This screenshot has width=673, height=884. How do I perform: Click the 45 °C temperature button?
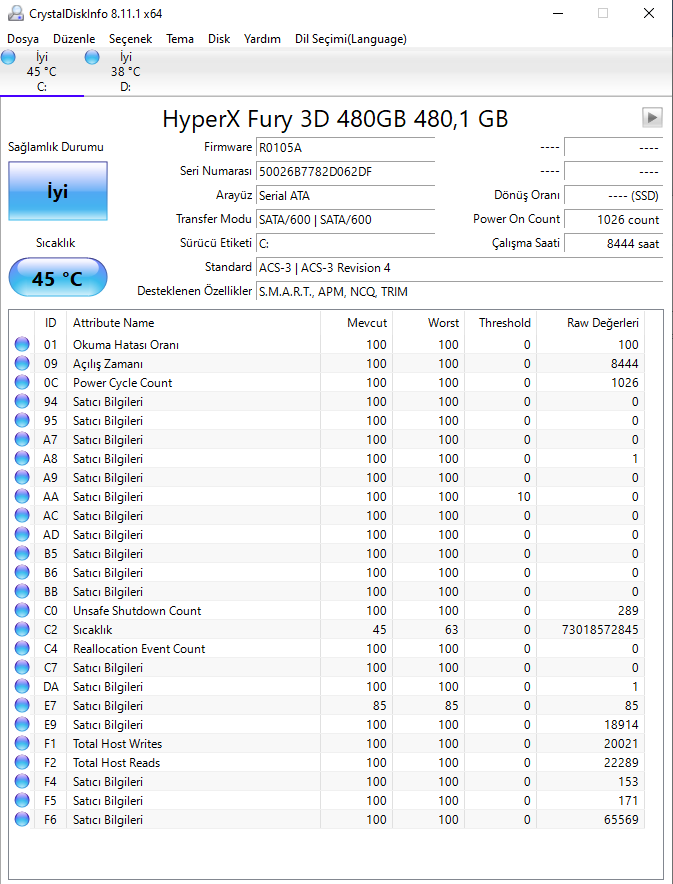[57, 278]
